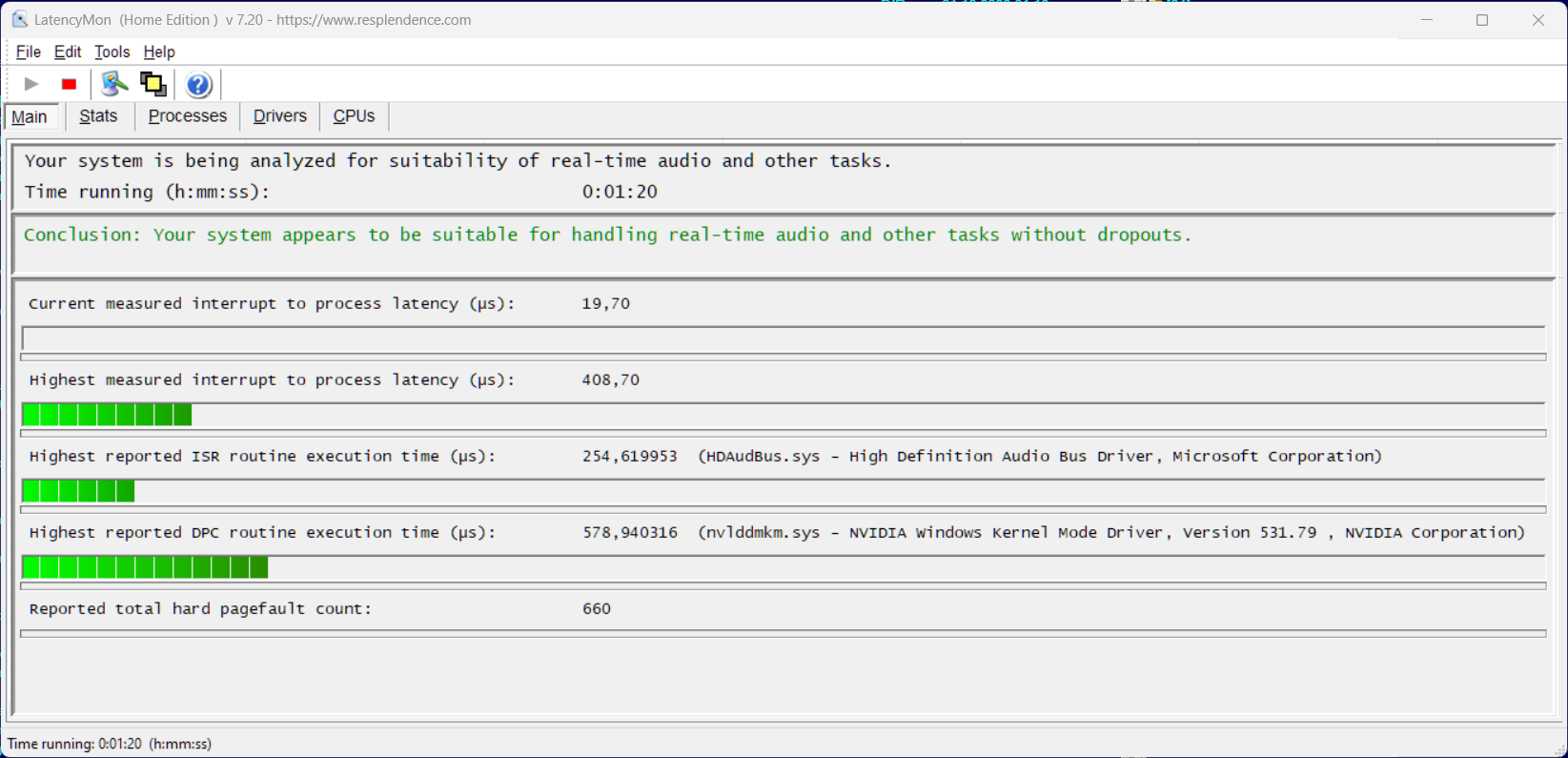This screenshot has height=758, width=1568.
Task: Click the green Conclusion message text
Action: (607, 235)
